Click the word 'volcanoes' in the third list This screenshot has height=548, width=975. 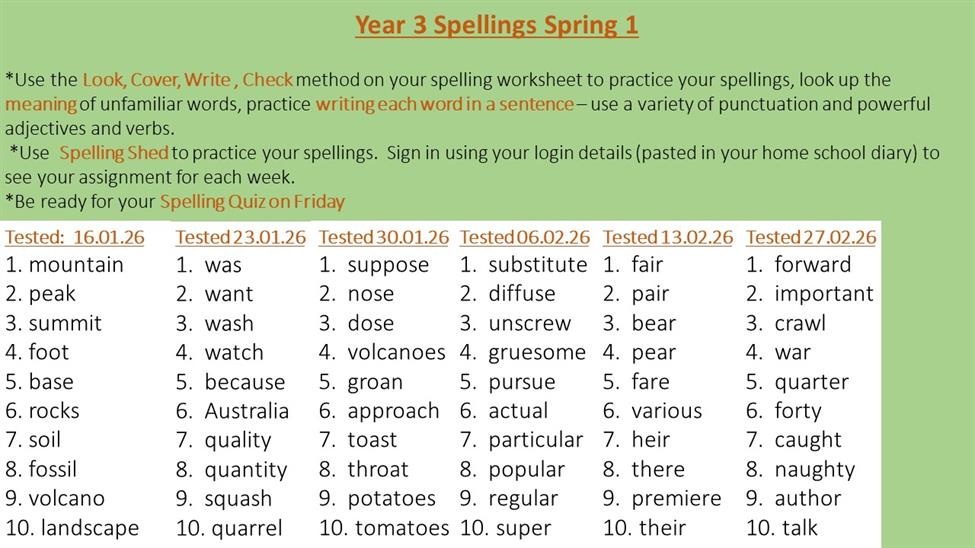[x=396, y=352]
